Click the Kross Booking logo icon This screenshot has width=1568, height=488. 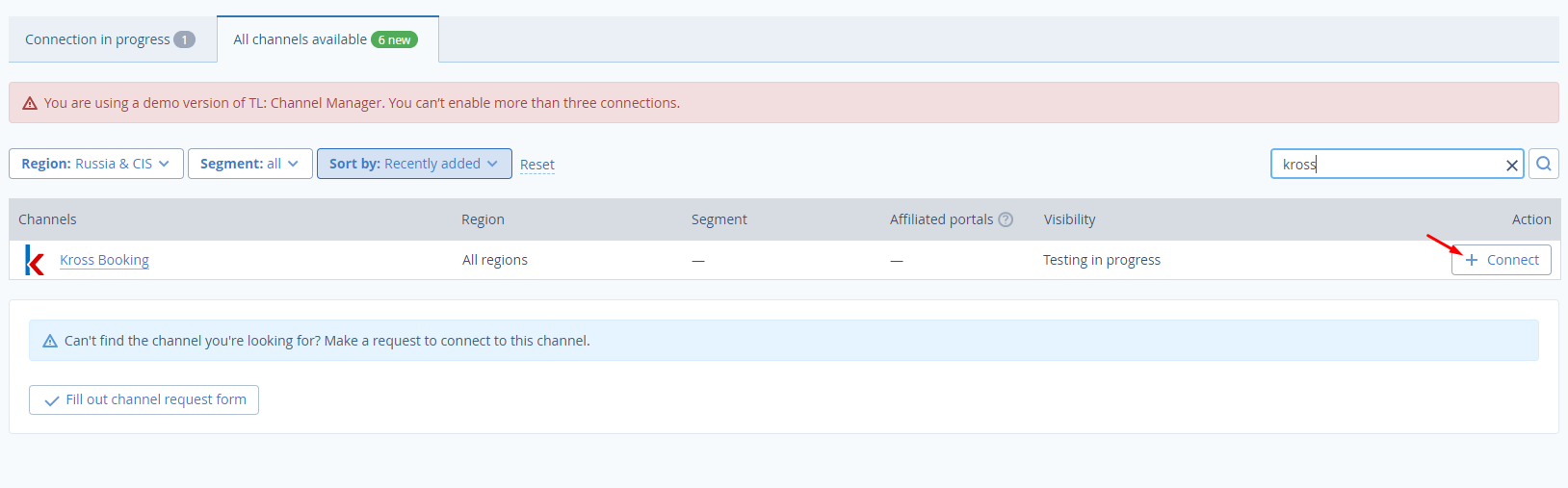coord(35,260)
